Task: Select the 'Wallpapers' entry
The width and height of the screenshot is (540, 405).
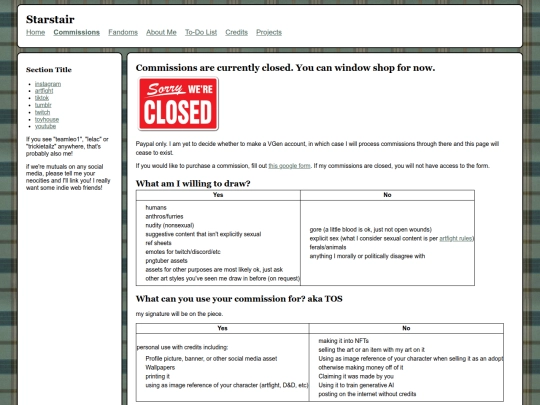Action: 160,367
